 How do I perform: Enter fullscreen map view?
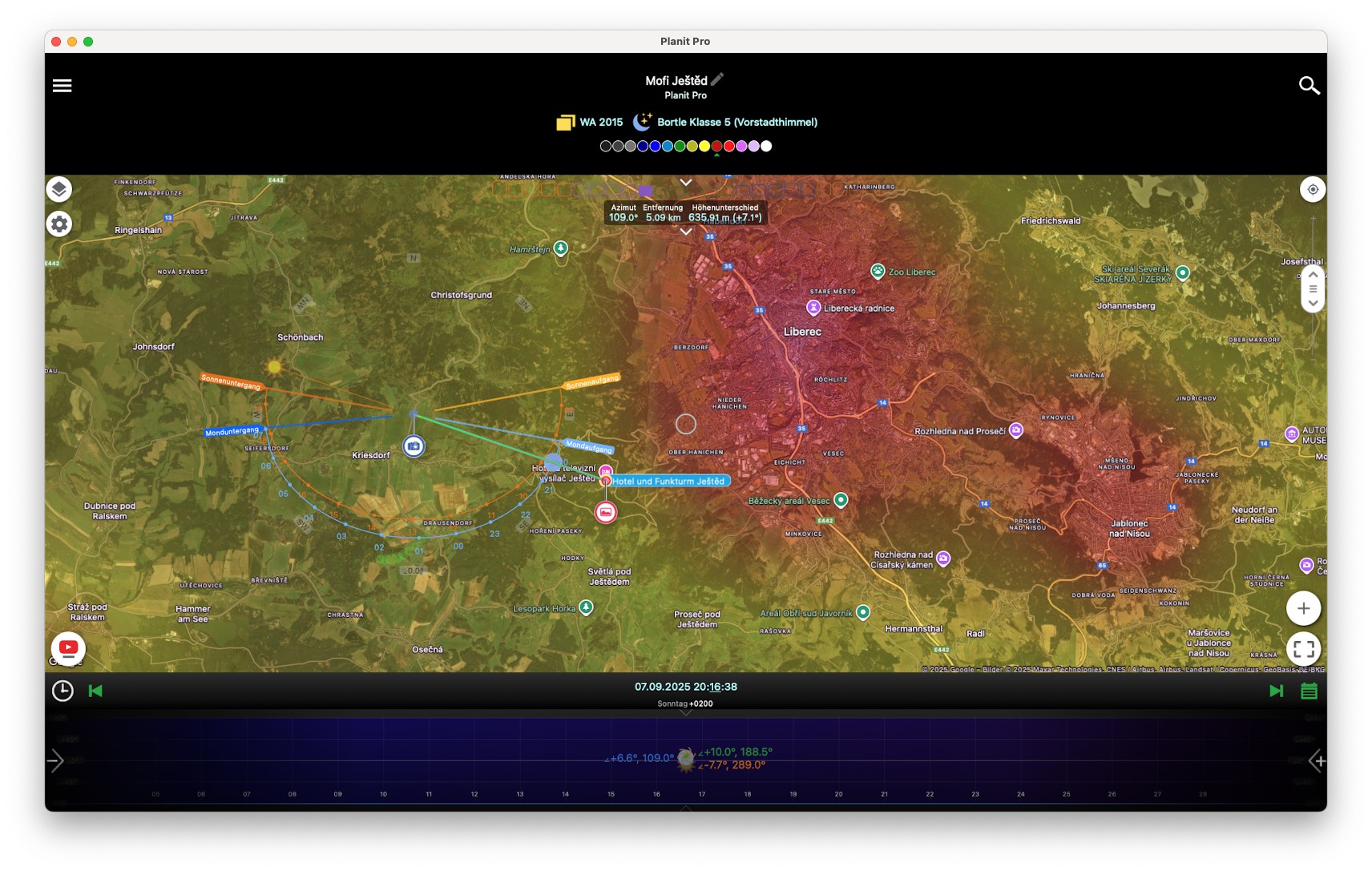point(1304,649)
